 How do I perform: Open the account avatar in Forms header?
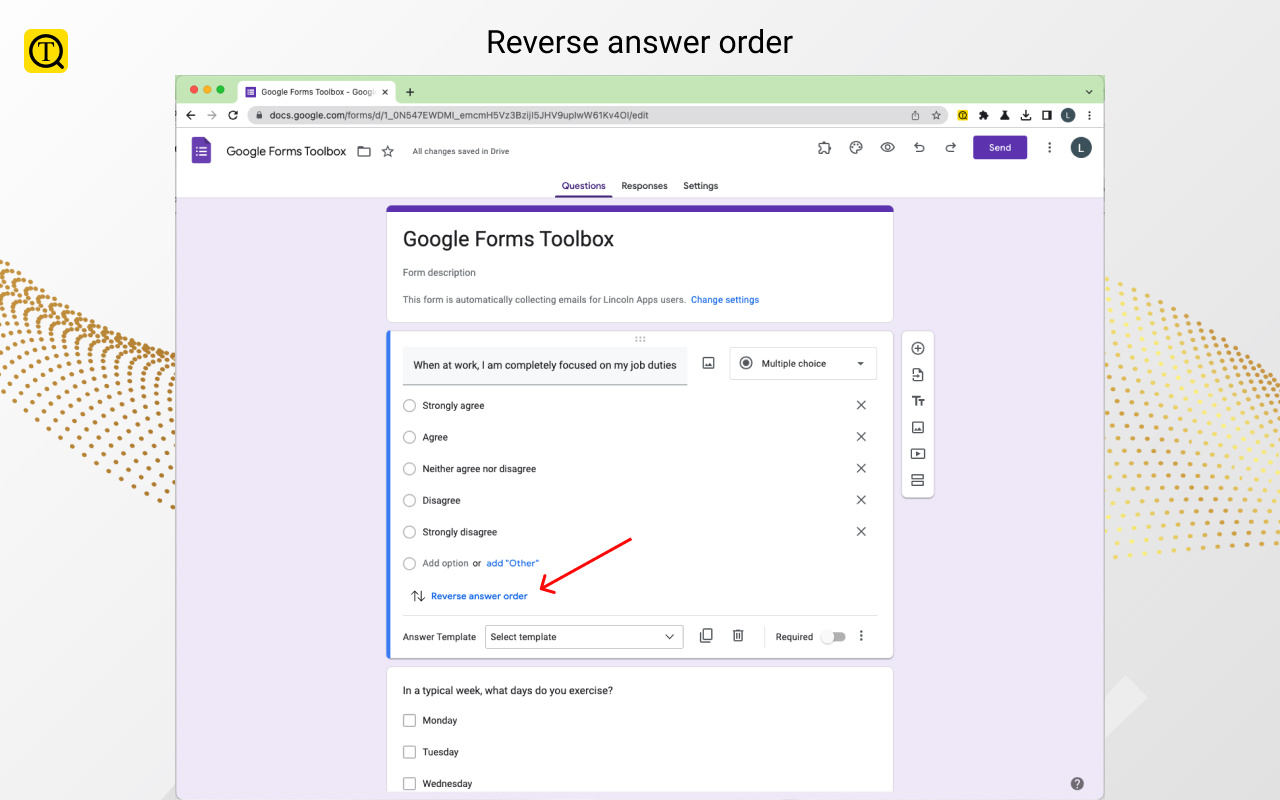[1081, 147]
